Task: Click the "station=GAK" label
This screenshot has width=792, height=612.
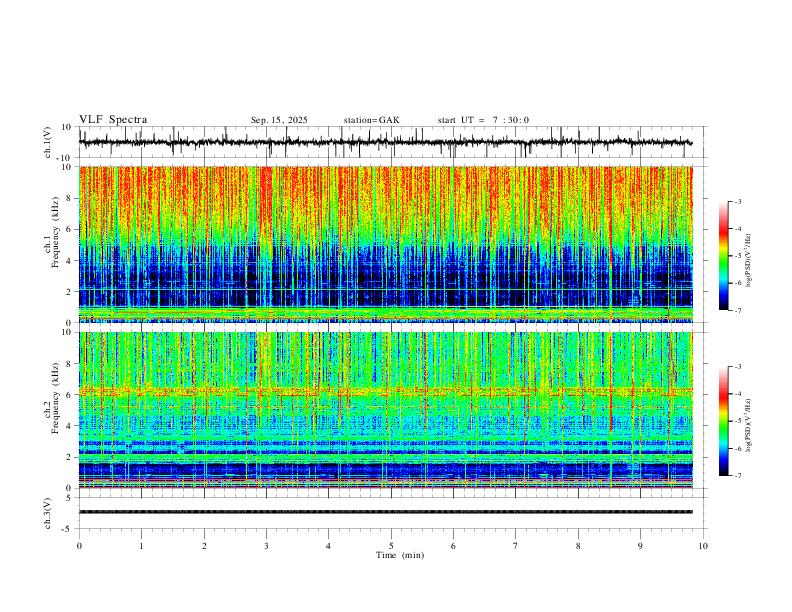Action: (371, 120)
